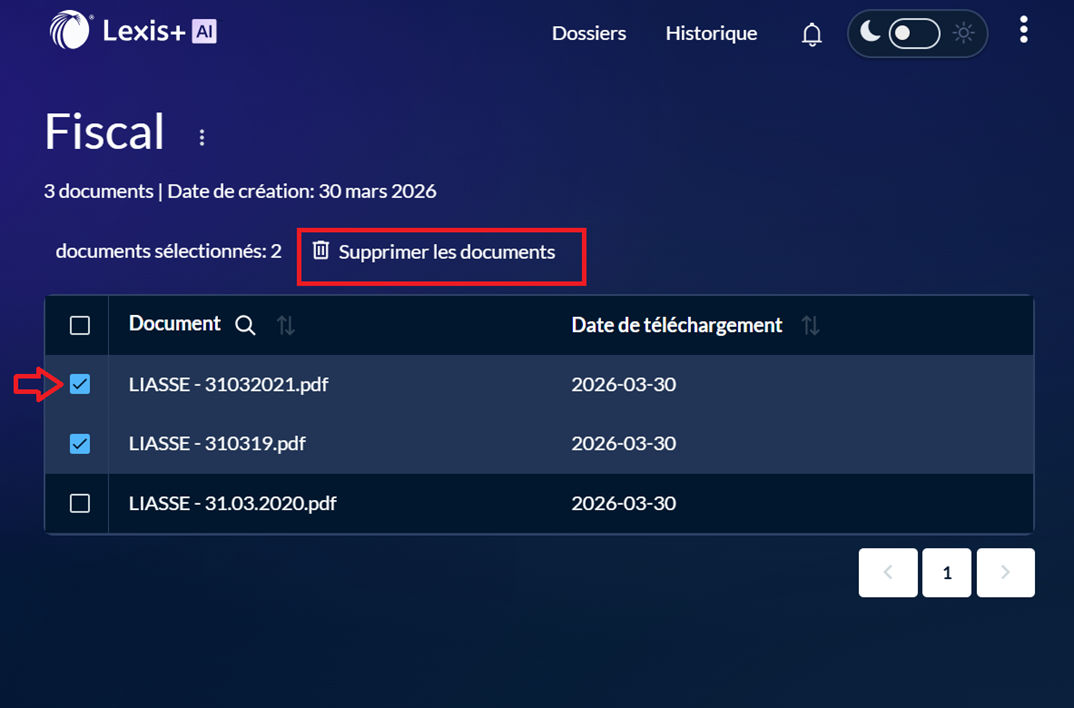Screen dimensions: 1074x708
Task: Open the three-dot menu beside Fiscal title
Action: pos(202,138)
